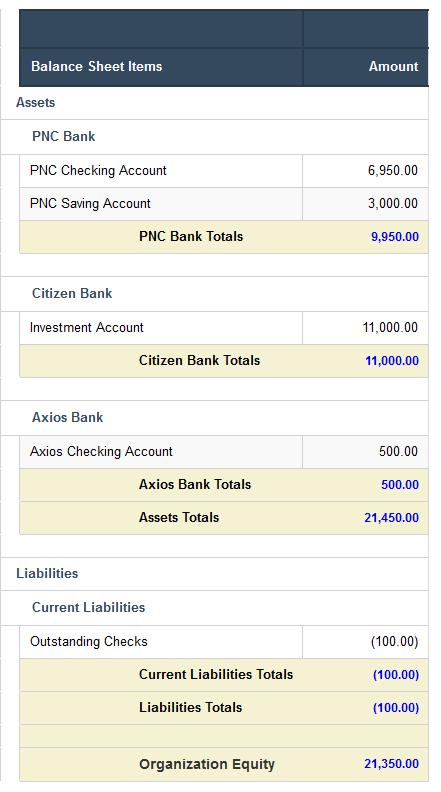Click the Amount column header
The image size is (441, 792).
coord(366,67)
